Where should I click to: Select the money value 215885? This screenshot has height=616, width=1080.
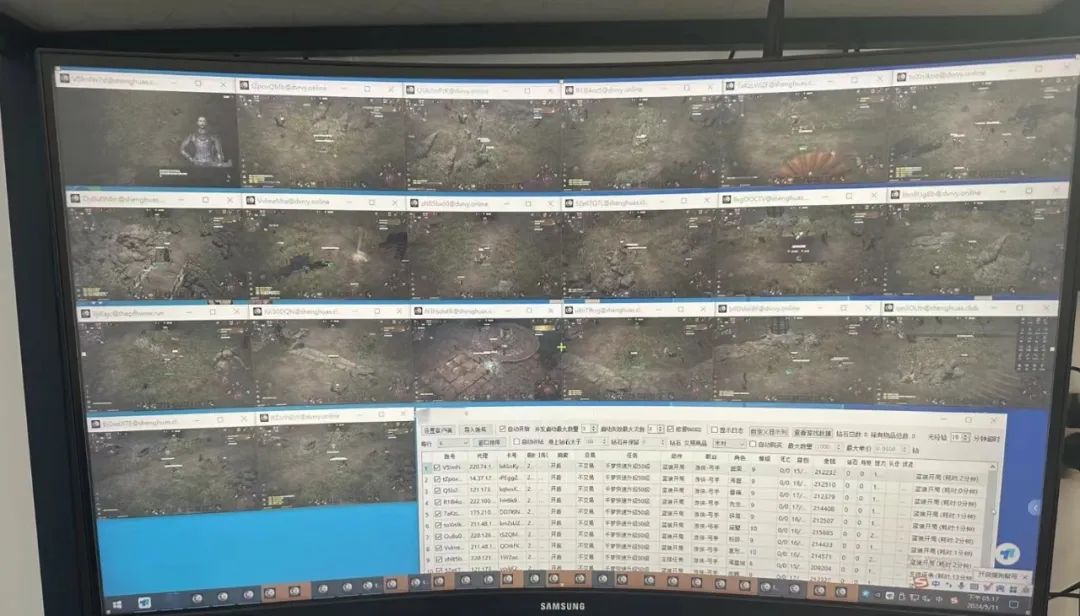pos(822,532)
